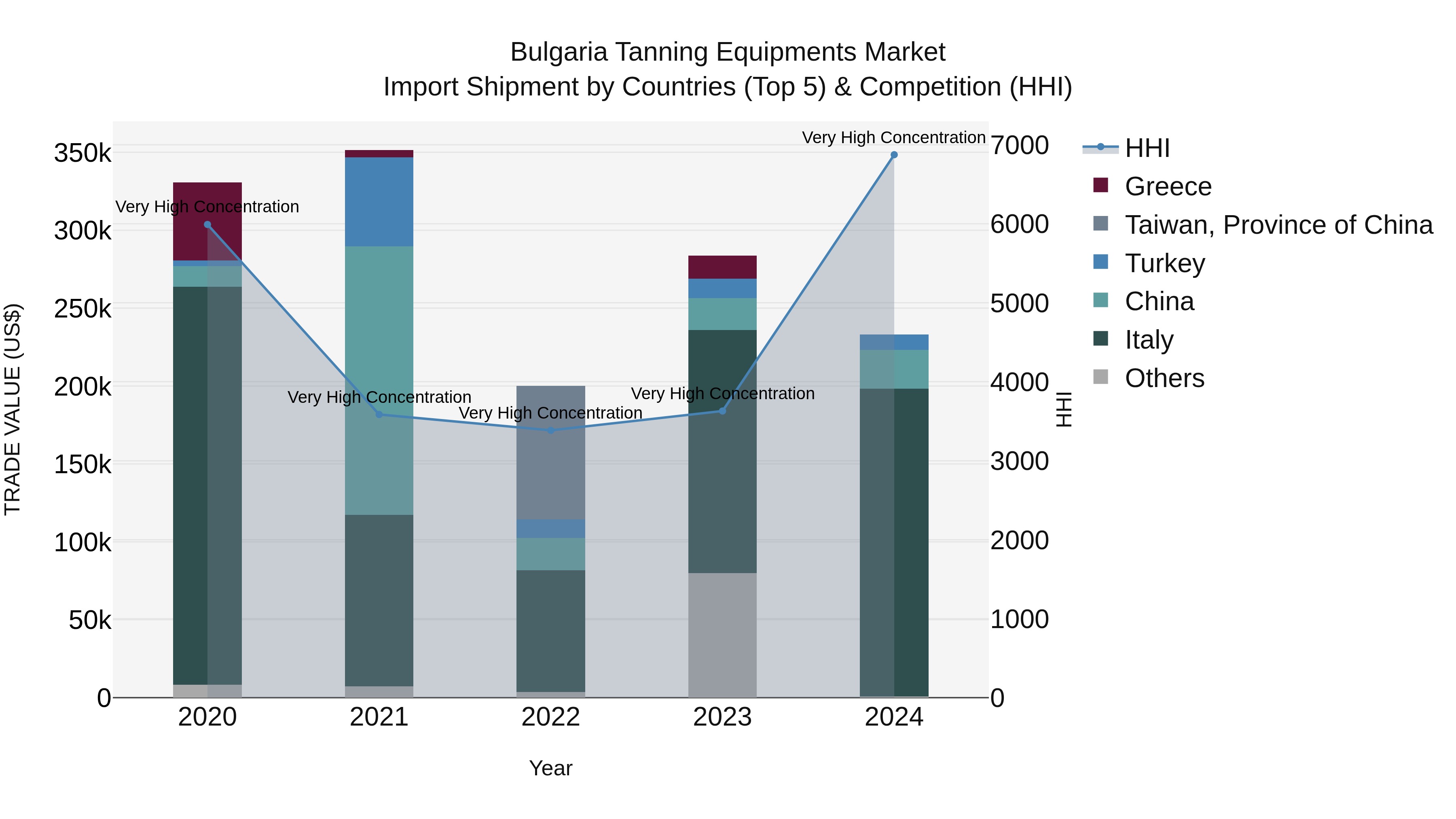The height and width of the screenshot is (819, 1456).
Task: Click the 1000 HHI axis tick label
Action: [x=1020, y=620]
